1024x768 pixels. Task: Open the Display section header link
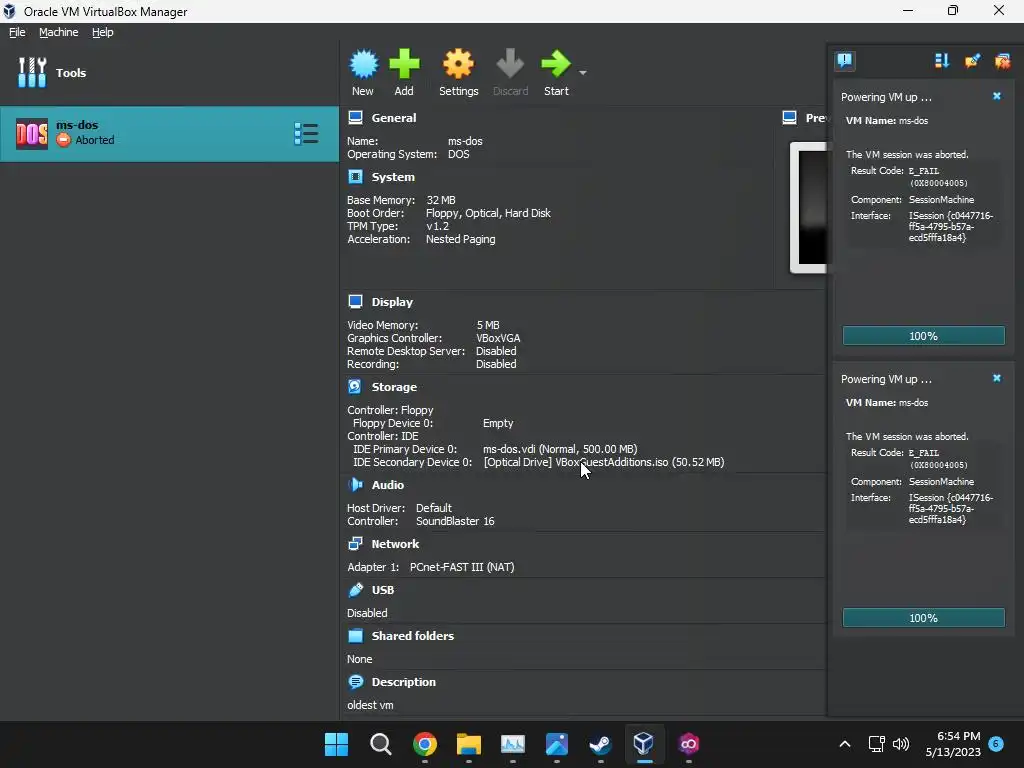[x=392, y=302]
